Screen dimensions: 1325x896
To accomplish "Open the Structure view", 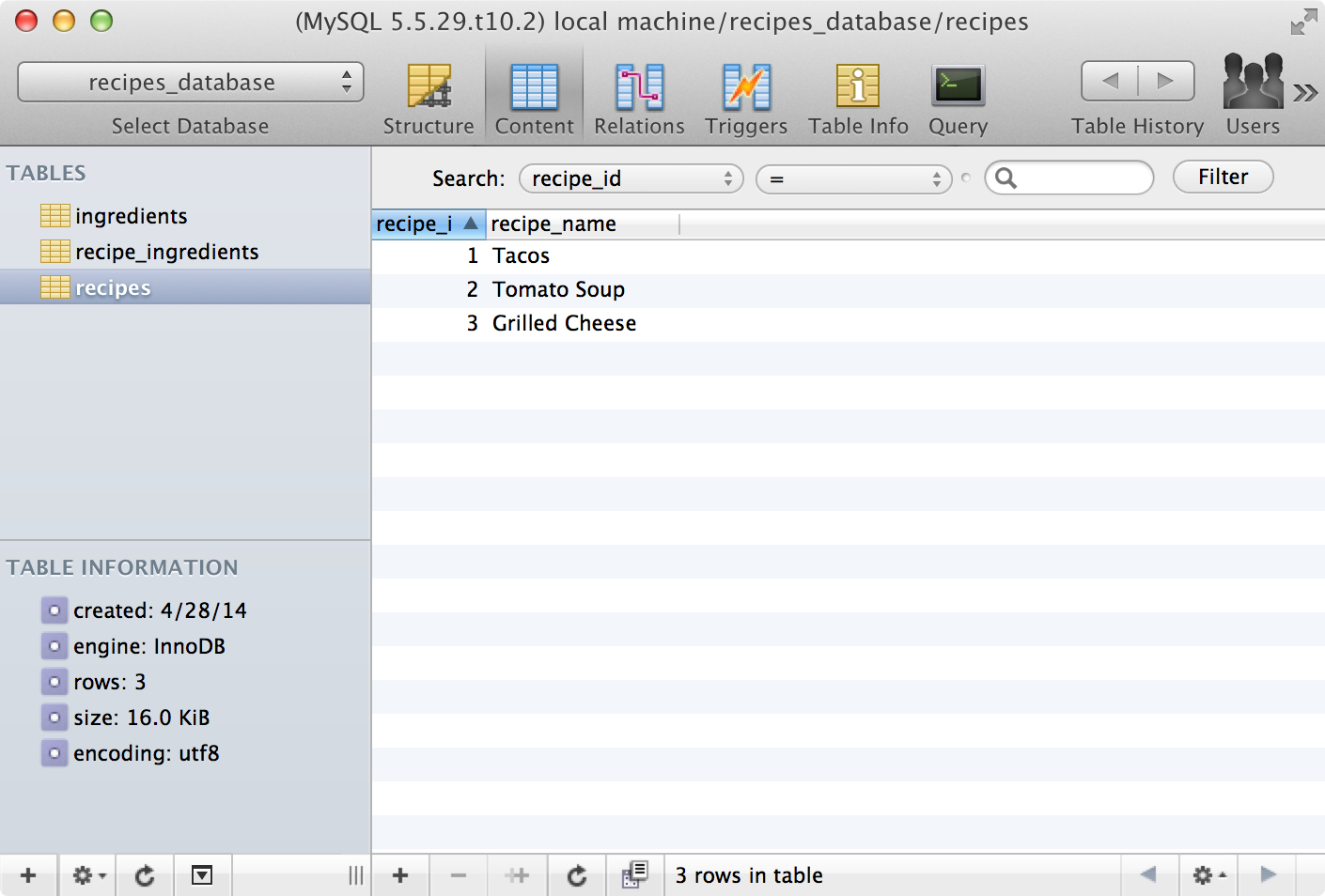I will [429, 99].
